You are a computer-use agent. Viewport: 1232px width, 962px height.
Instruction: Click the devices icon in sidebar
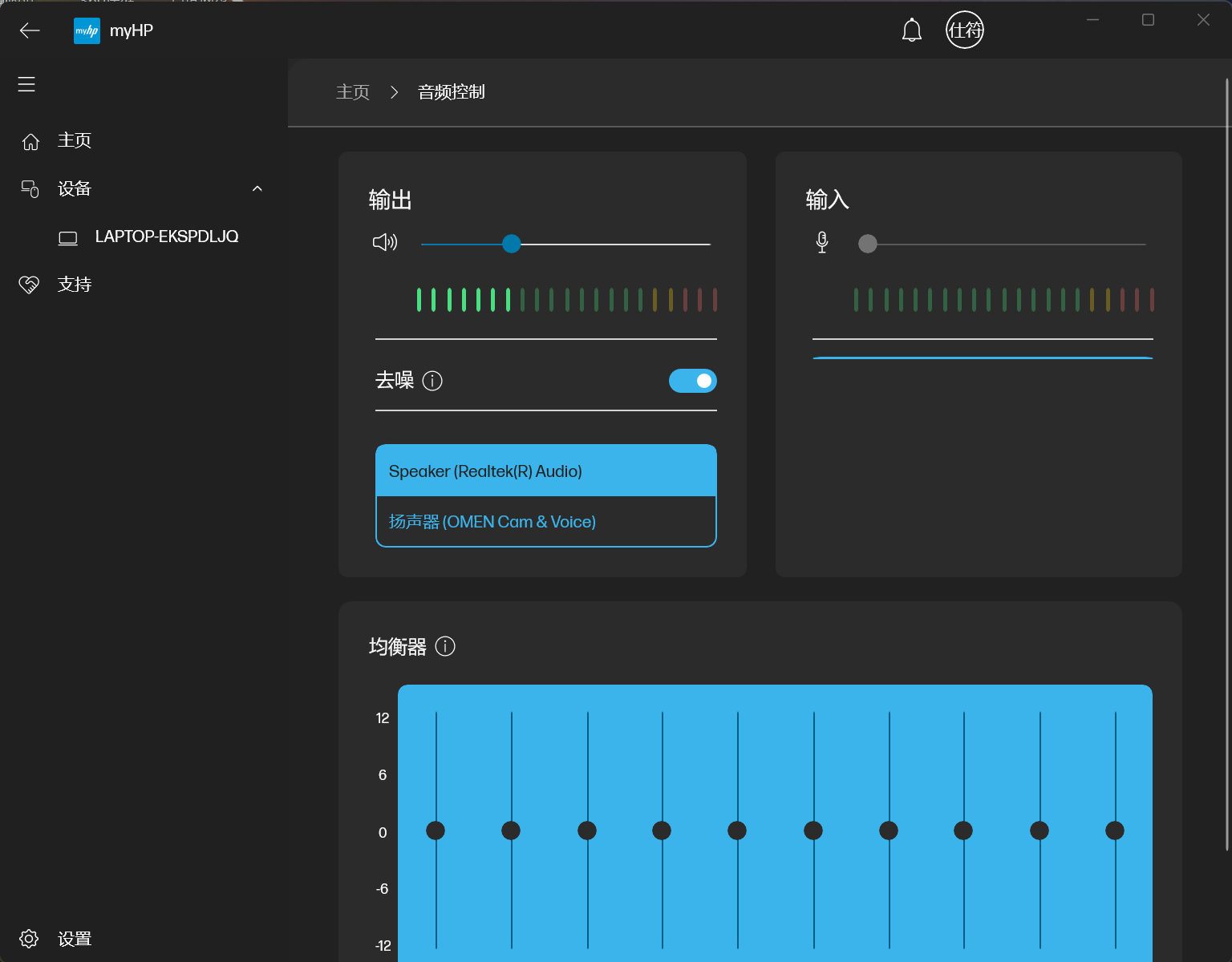[30, 189]
